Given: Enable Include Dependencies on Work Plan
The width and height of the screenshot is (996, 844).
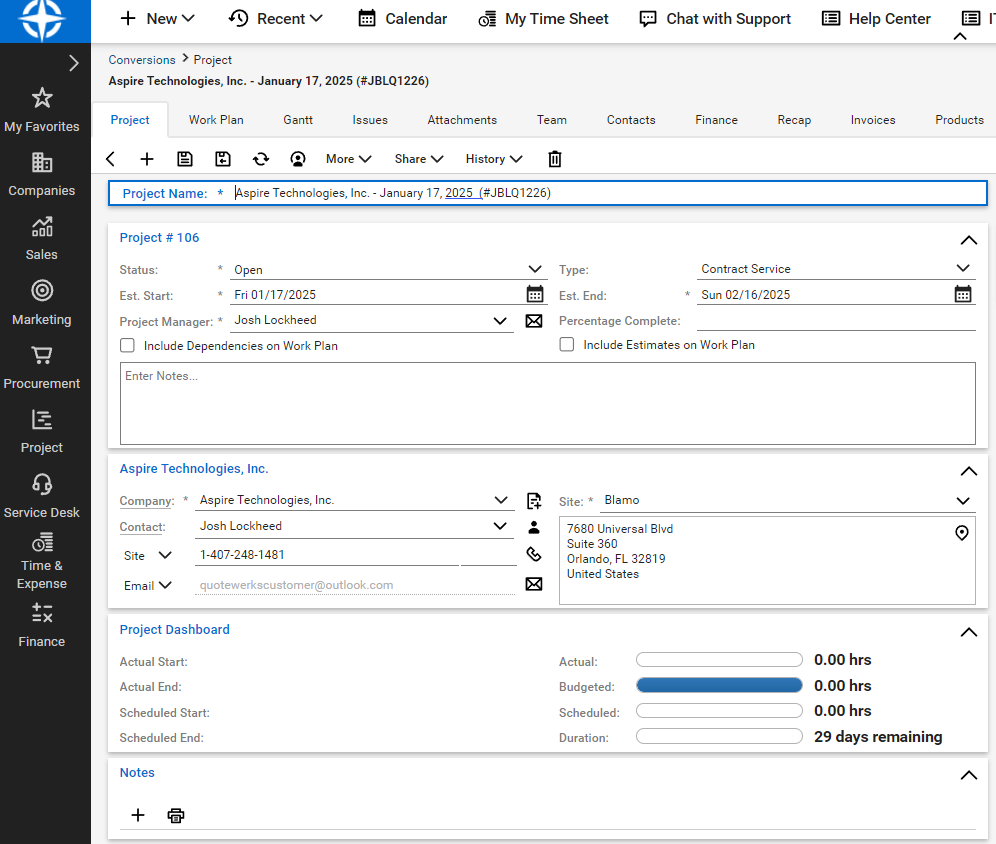Looking at the screenshot, I should tap(127, 345).
